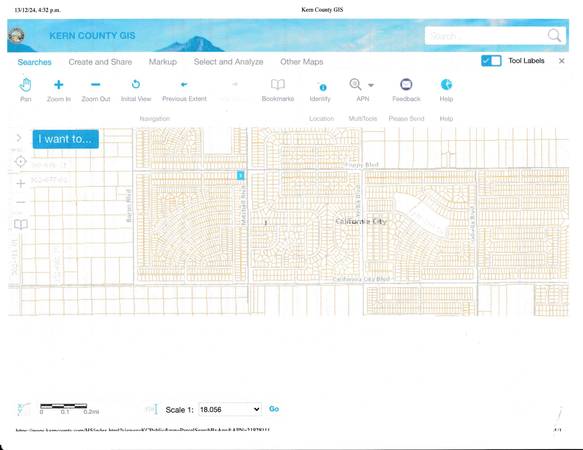The height and width of the screenshot is (450, 583).
Task: Click the Go scale button
Action: [x=274, y=409]
